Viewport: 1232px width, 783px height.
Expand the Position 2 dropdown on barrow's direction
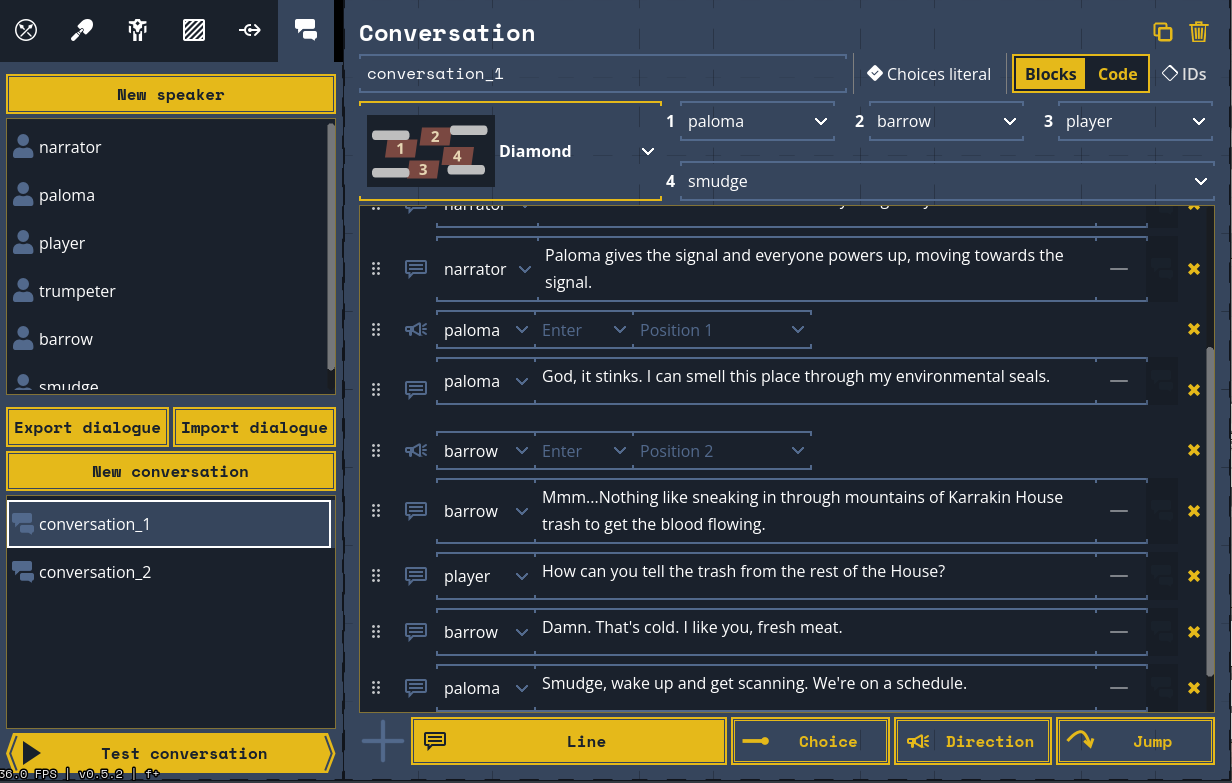[x=722, y=451]
